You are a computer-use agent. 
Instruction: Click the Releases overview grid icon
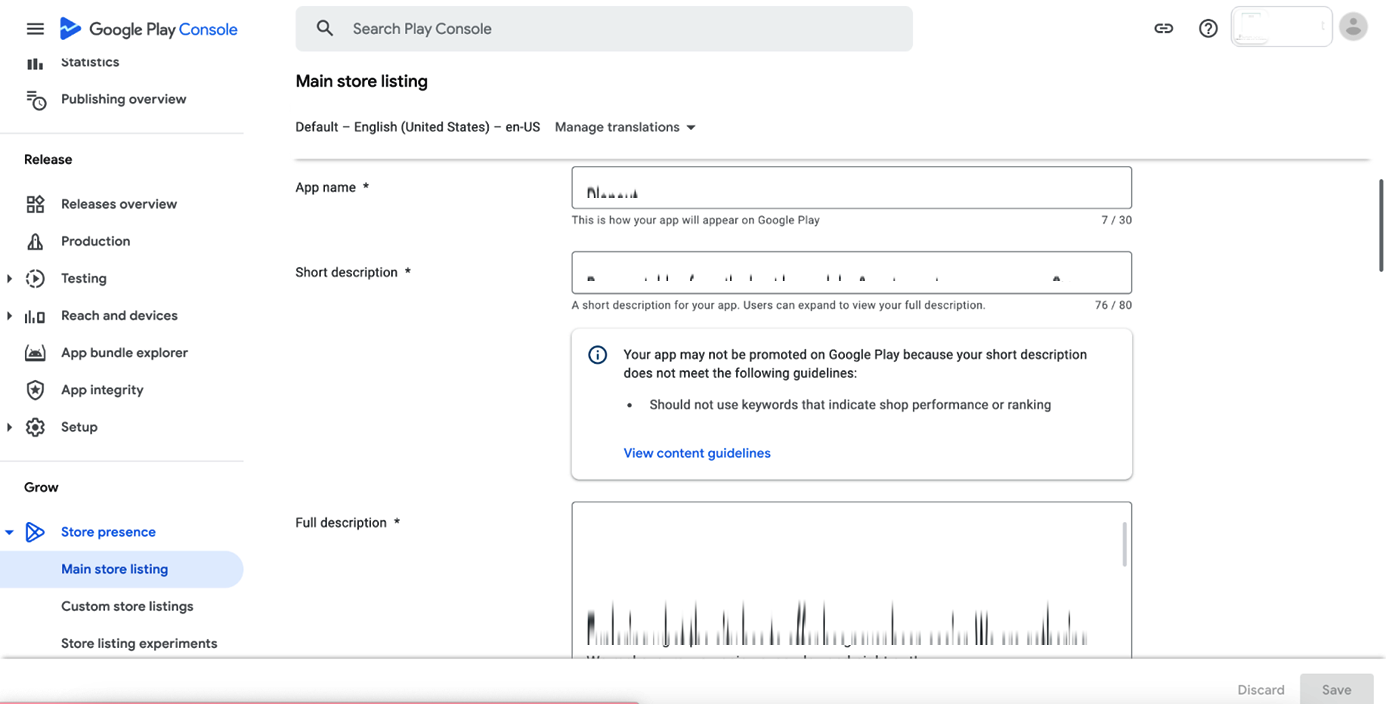[35, 204]
